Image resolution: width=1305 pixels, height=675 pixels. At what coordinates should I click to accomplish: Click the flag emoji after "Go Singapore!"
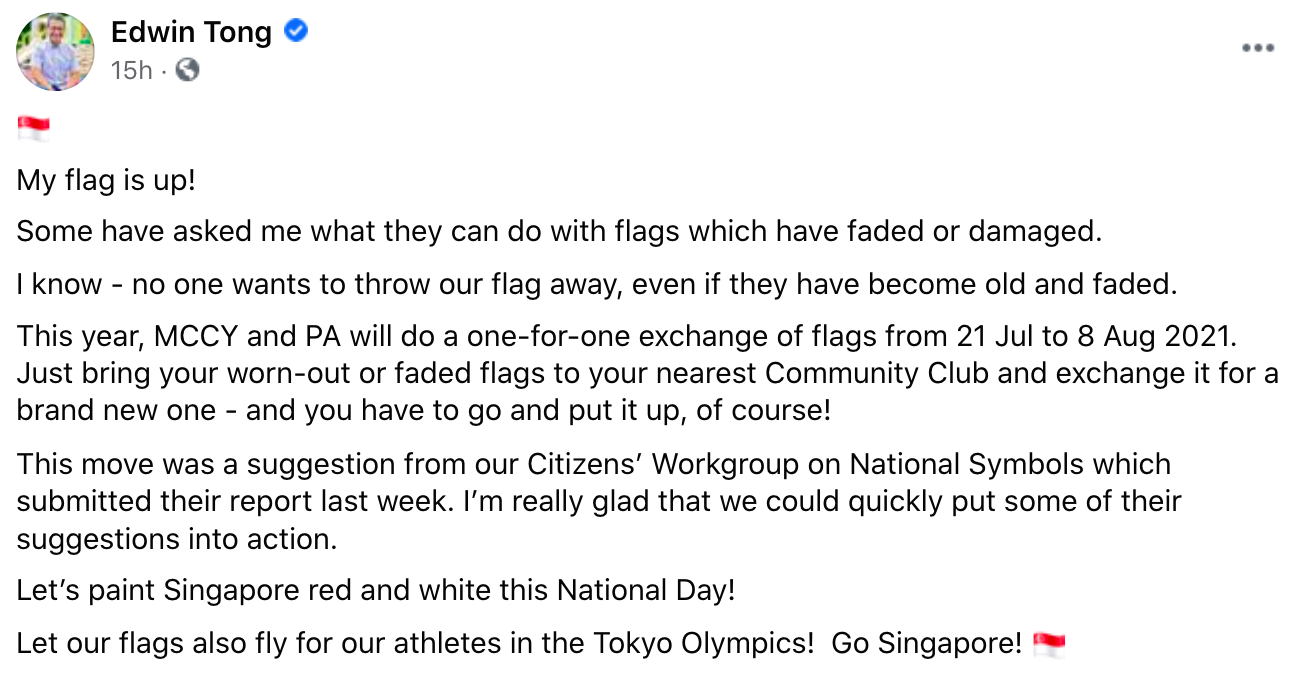point(1048,644)
